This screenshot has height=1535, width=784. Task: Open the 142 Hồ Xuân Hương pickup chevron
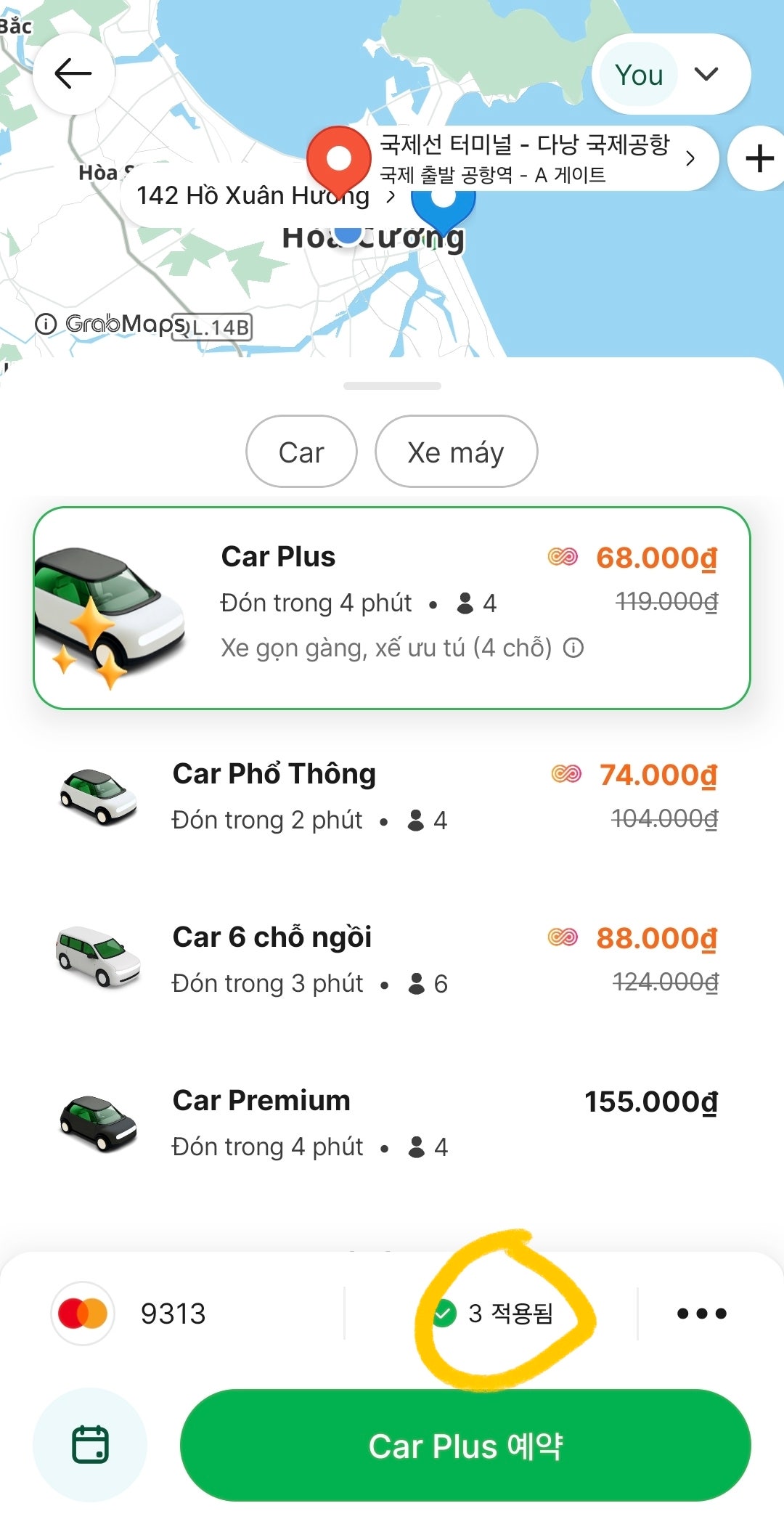(x=391, y=196)
